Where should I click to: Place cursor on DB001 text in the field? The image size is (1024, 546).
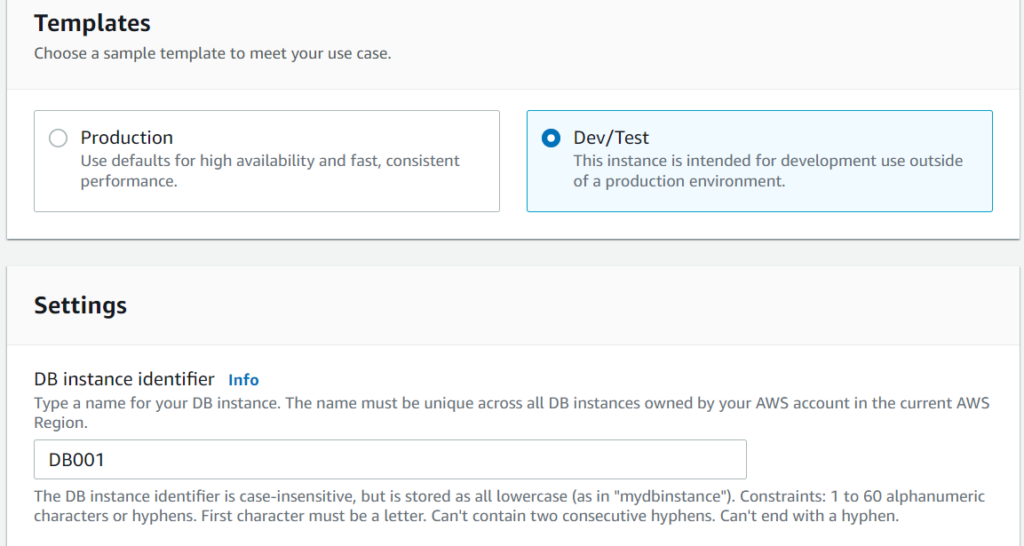(77, 460)
